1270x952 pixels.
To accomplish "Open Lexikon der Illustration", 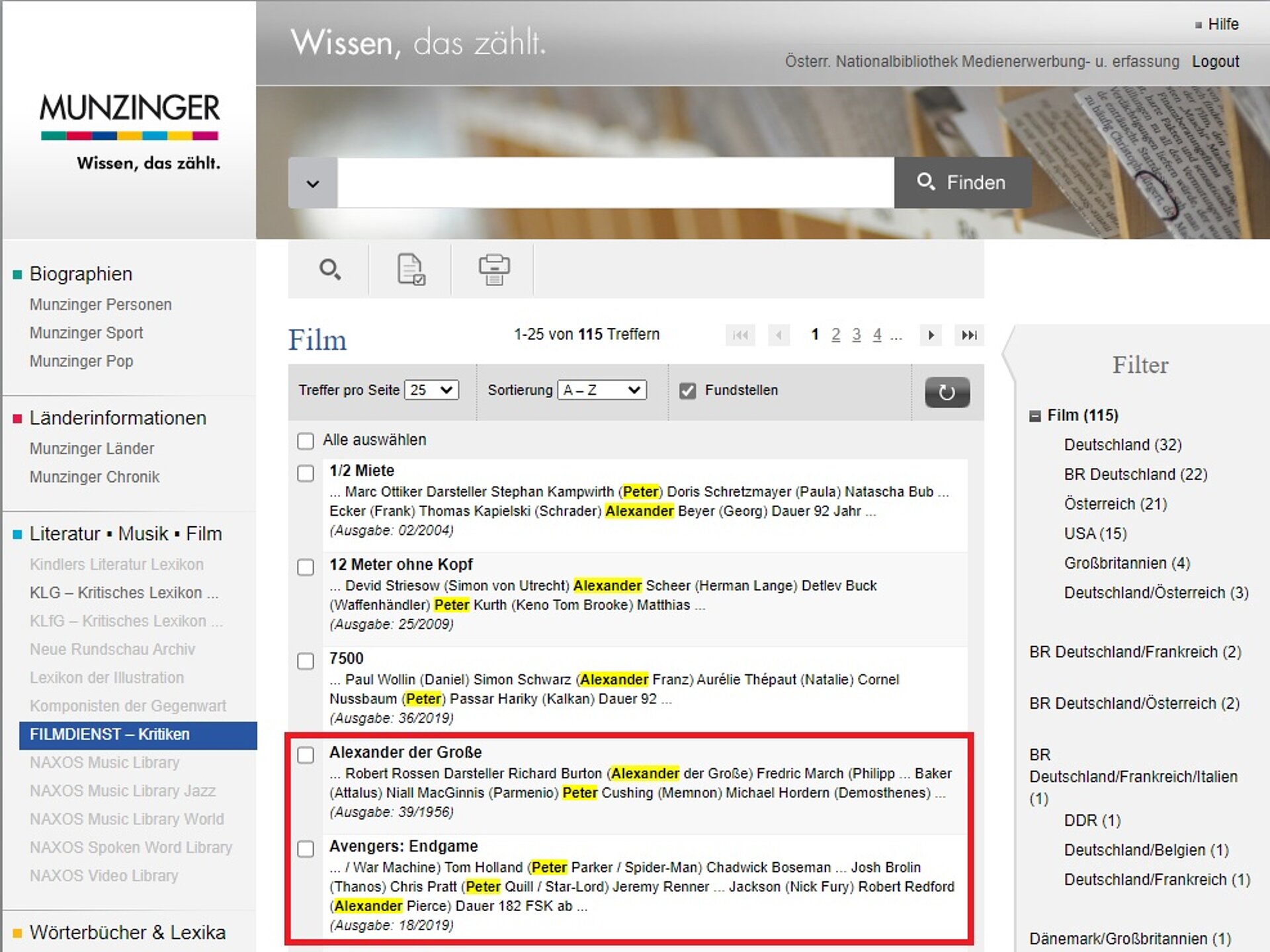I will pyautogui.click(x=106, y=678).
